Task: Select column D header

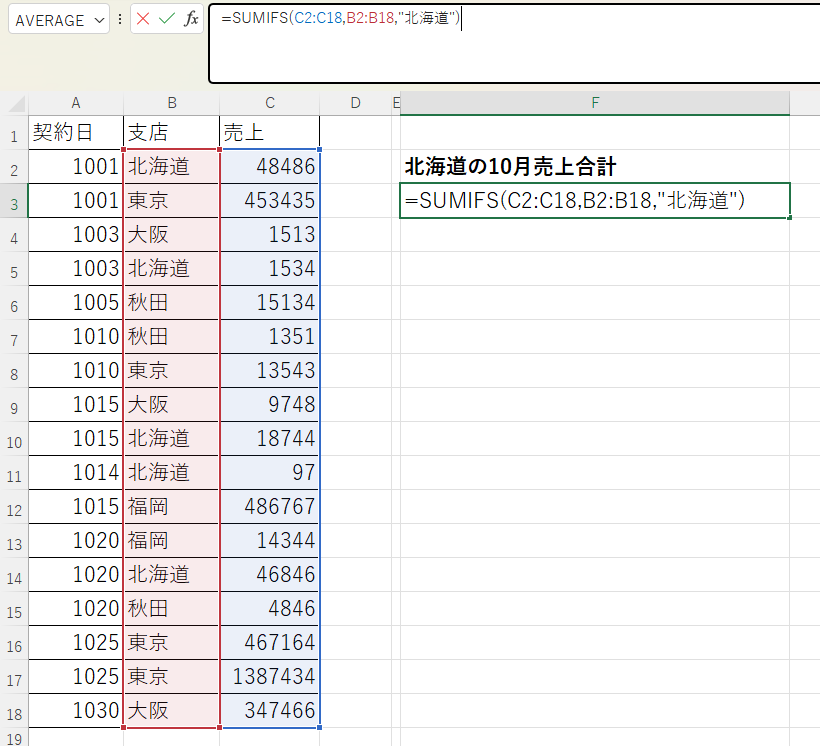Action: (354, 103)
